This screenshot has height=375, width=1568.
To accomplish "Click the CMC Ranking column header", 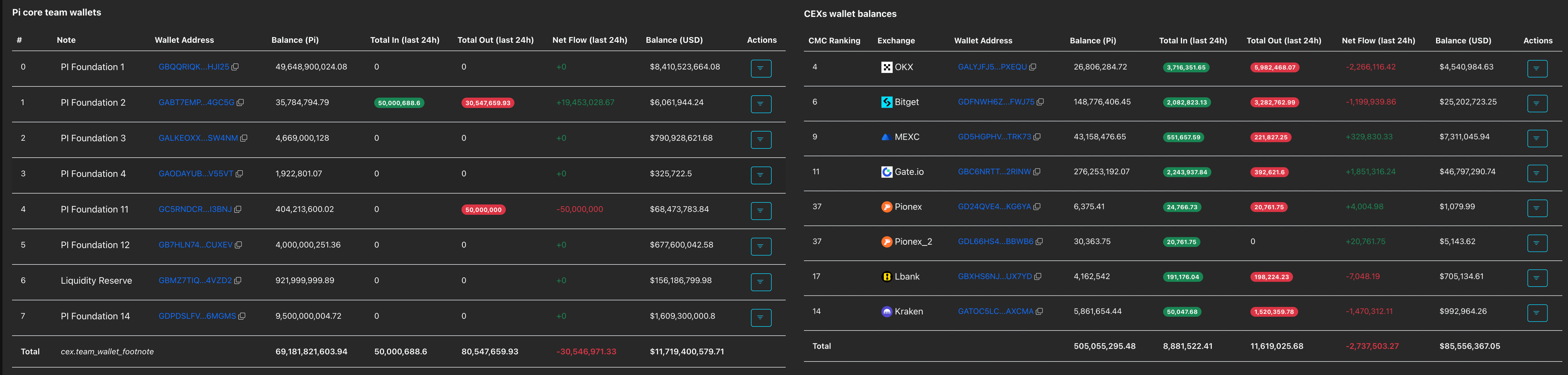I will (834, 41).
